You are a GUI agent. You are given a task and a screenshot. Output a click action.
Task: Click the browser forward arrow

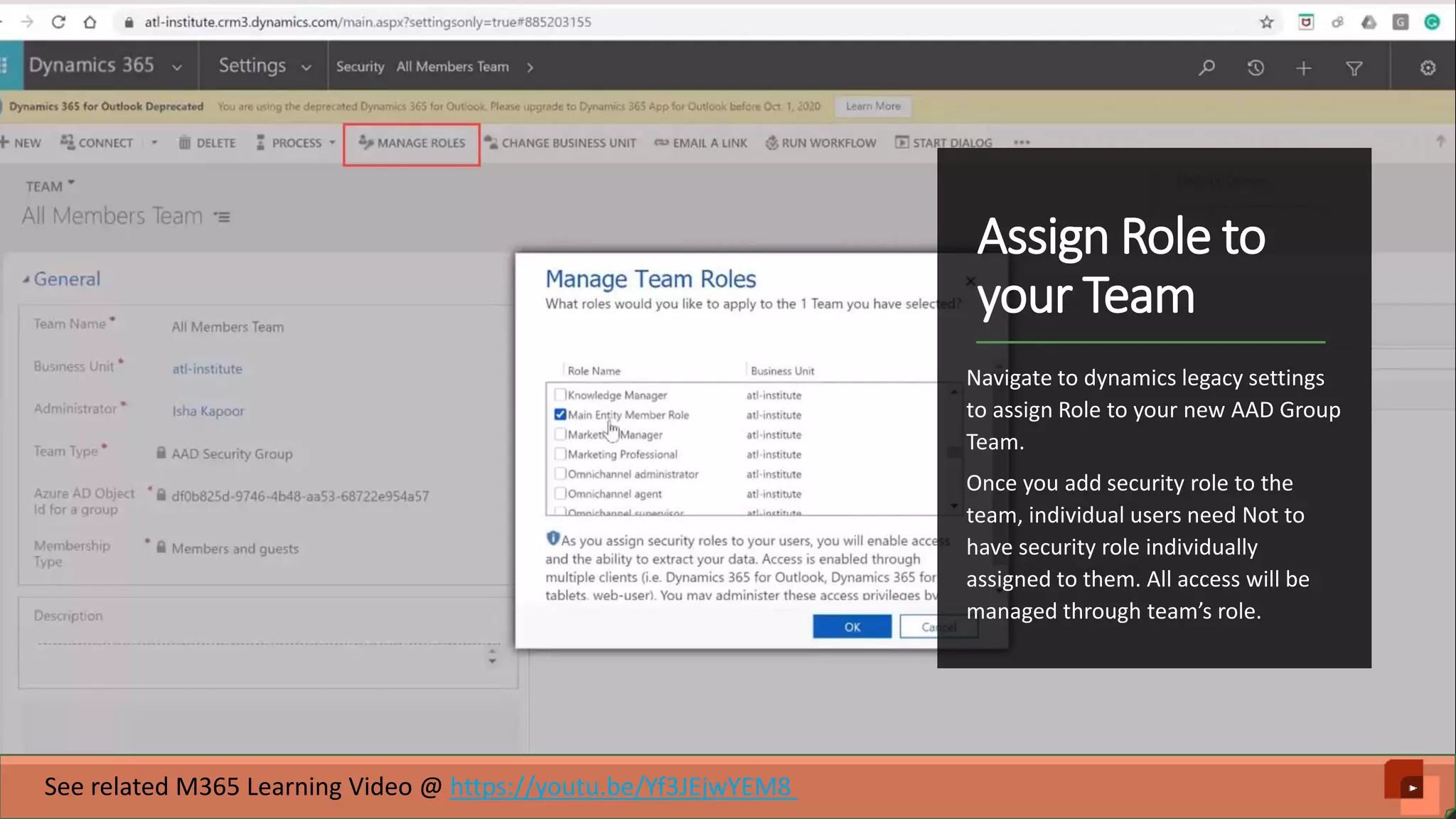[27, 22]
